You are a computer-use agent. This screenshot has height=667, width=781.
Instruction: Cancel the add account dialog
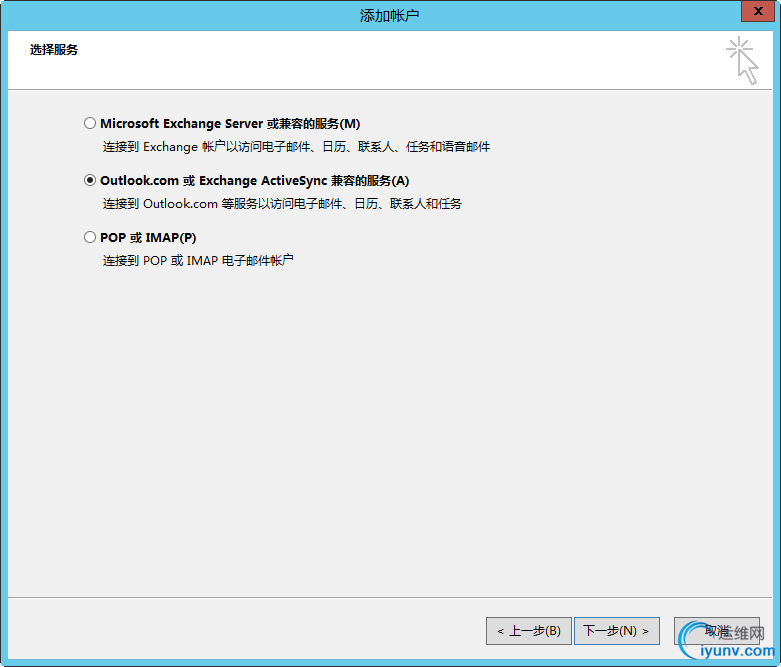[x=717, y=631]
